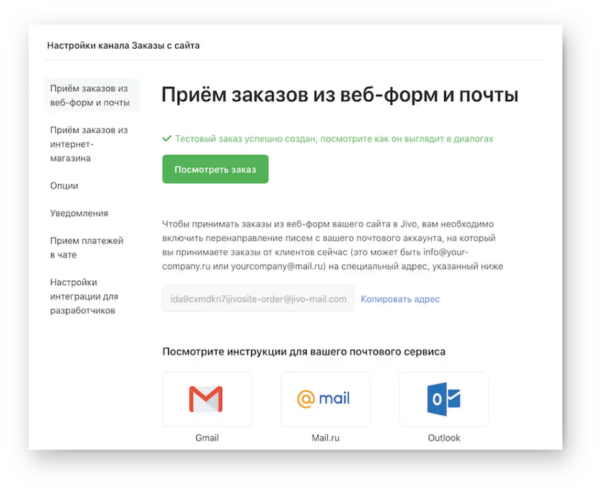Screen dimensions: 600x492
Task: Open Outlook forwarding instructions icon
Action: [x=444, y=399]
